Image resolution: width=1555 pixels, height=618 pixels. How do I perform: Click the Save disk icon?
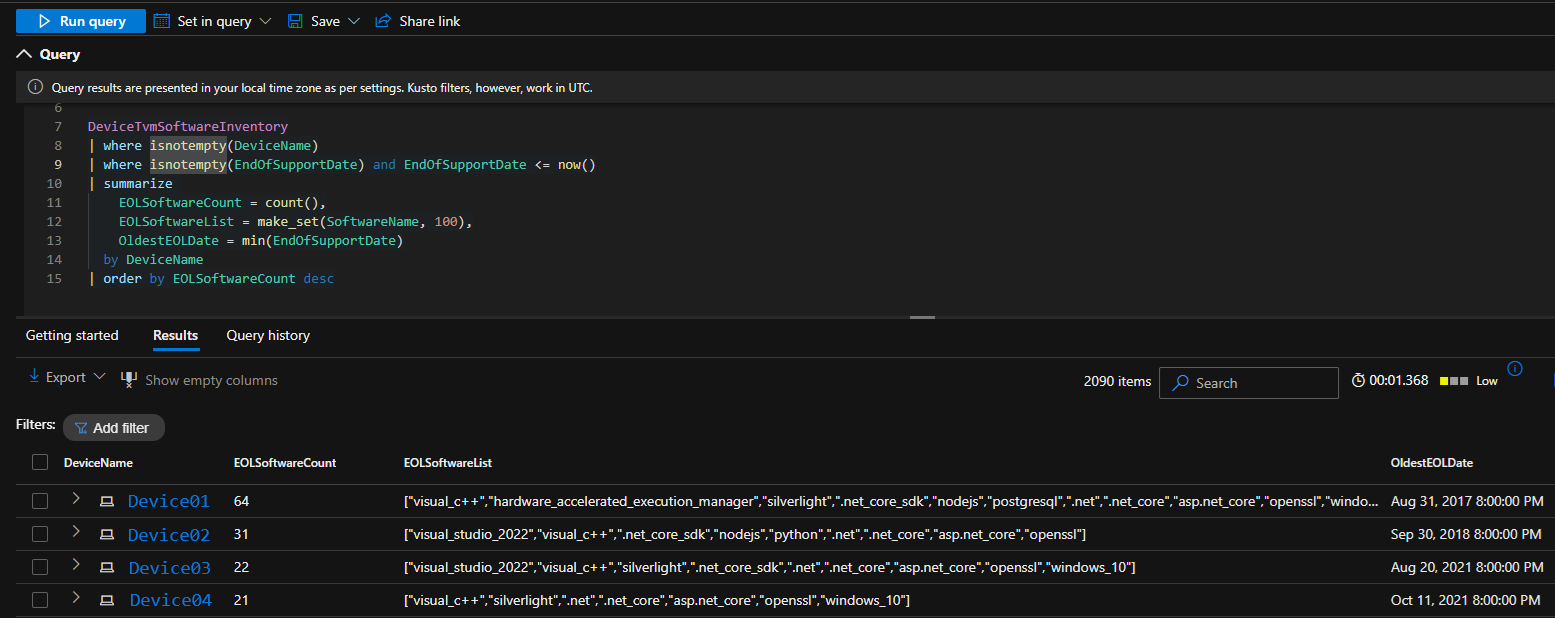pos(295,21)
